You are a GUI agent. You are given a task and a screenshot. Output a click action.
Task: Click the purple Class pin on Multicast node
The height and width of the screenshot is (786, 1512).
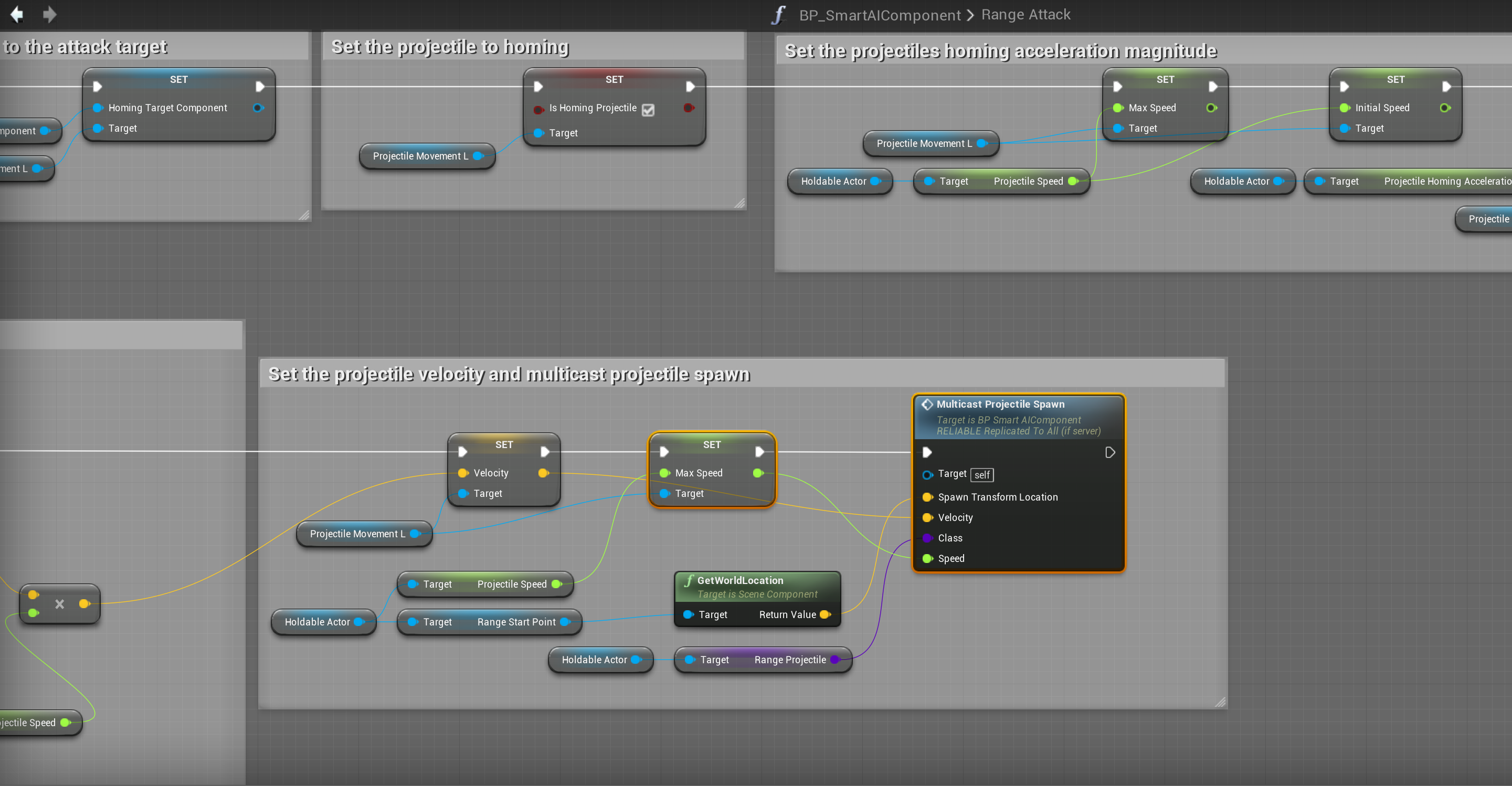[927, 538]
